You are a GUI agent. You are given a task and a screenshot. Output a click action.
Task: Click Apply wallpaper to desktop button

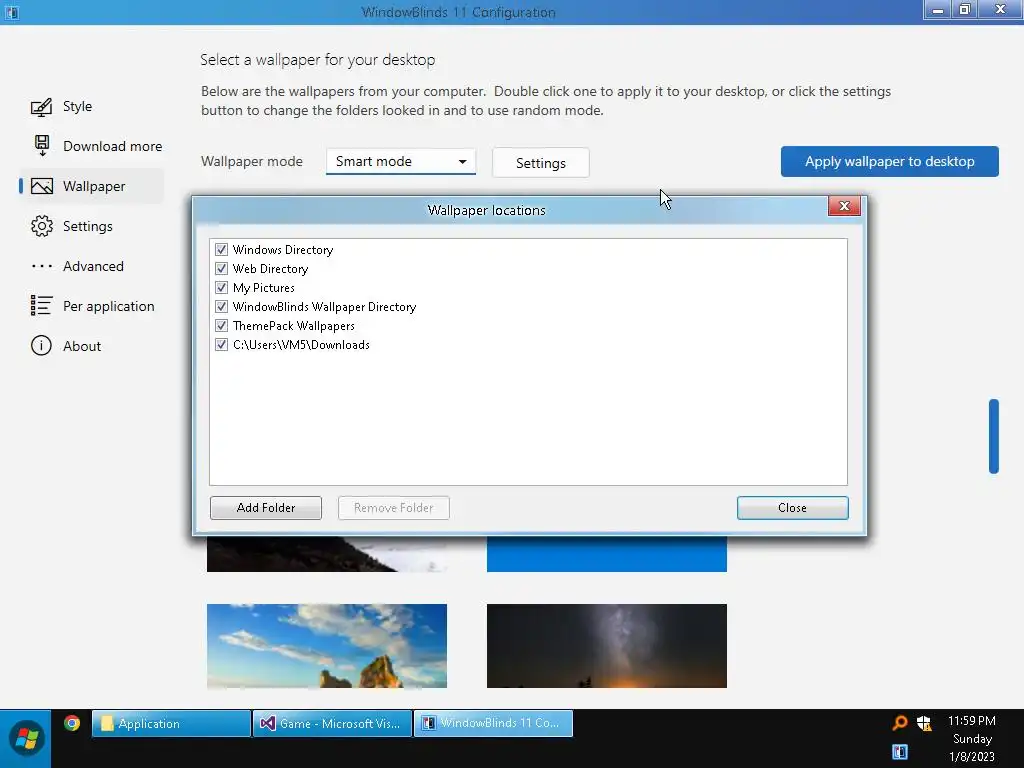[889, 161]
